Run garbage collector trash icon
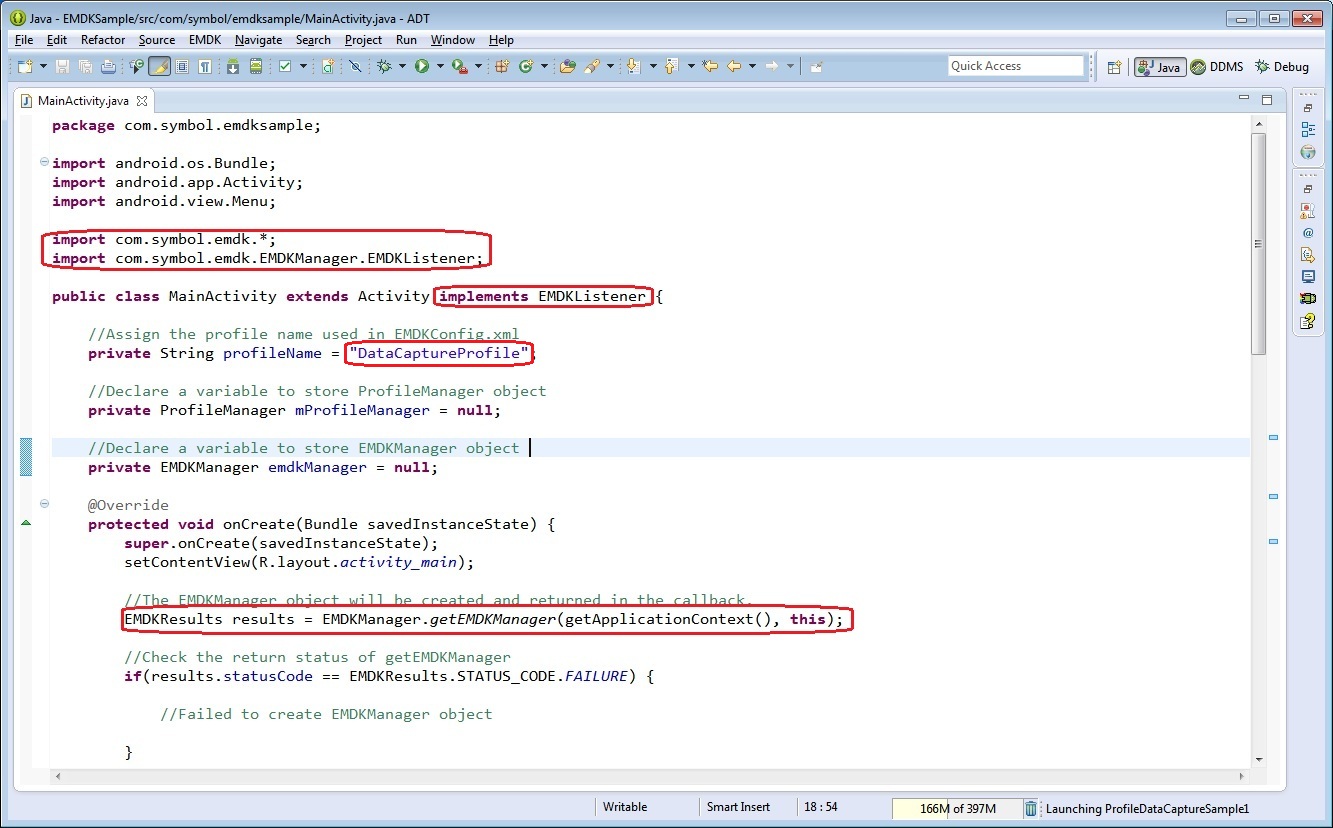1333x828 pixels. click(1031, 808)
